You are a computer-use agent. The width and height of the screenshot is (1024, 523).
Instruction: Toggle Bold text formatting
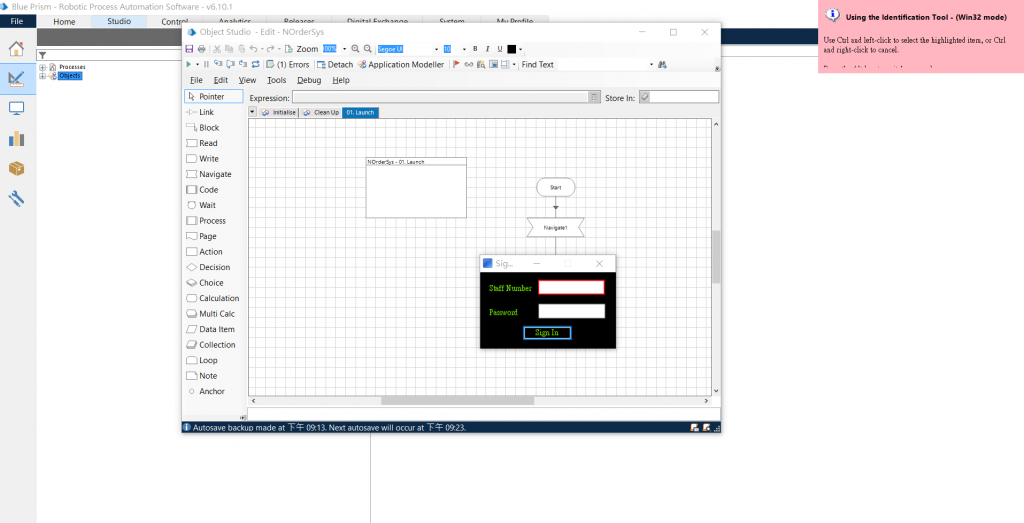click(x=475, y=49)
